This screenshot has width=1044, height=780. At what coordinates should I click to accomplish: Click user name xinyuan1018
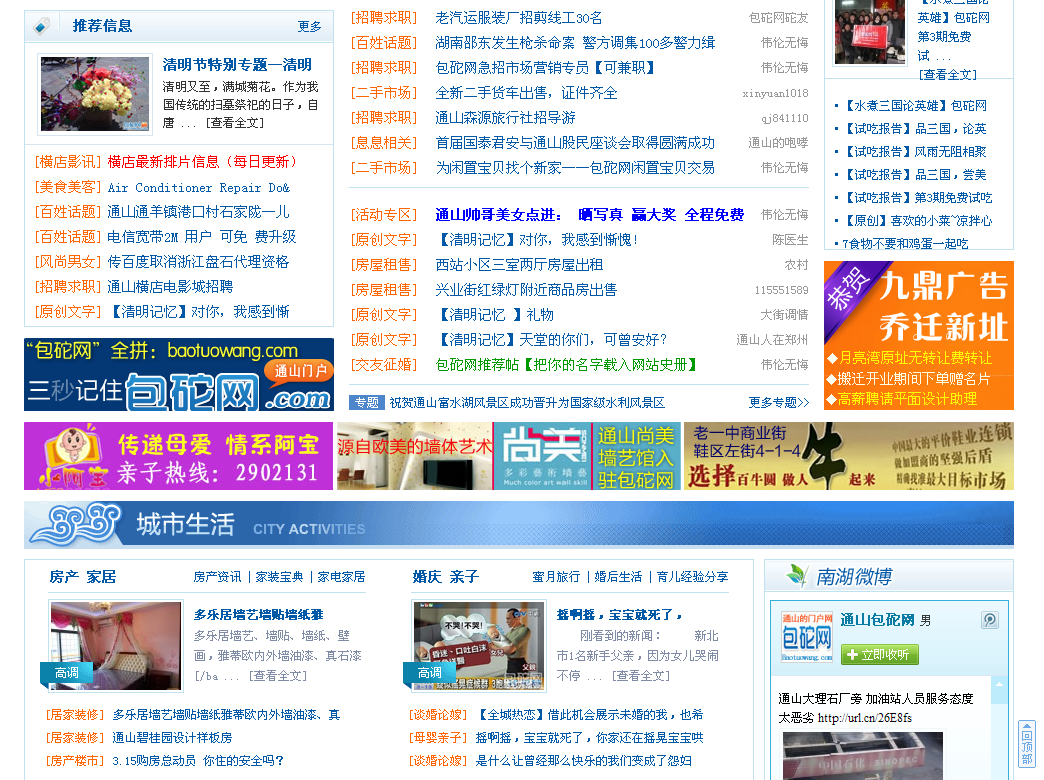(776, 93)
